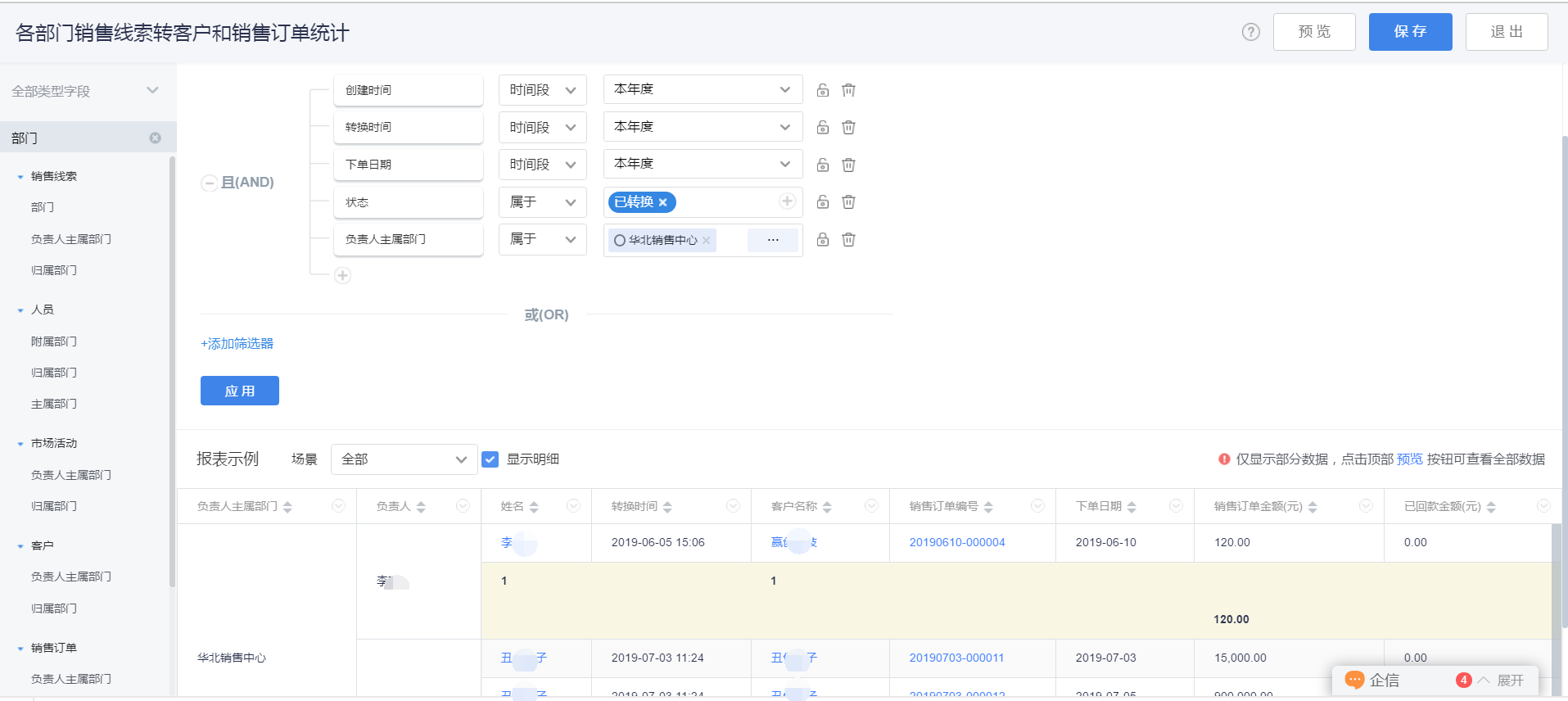The image size is (1568, 701).
Task: Click the left field list scrollbar
Action: (x=172, y=371)
